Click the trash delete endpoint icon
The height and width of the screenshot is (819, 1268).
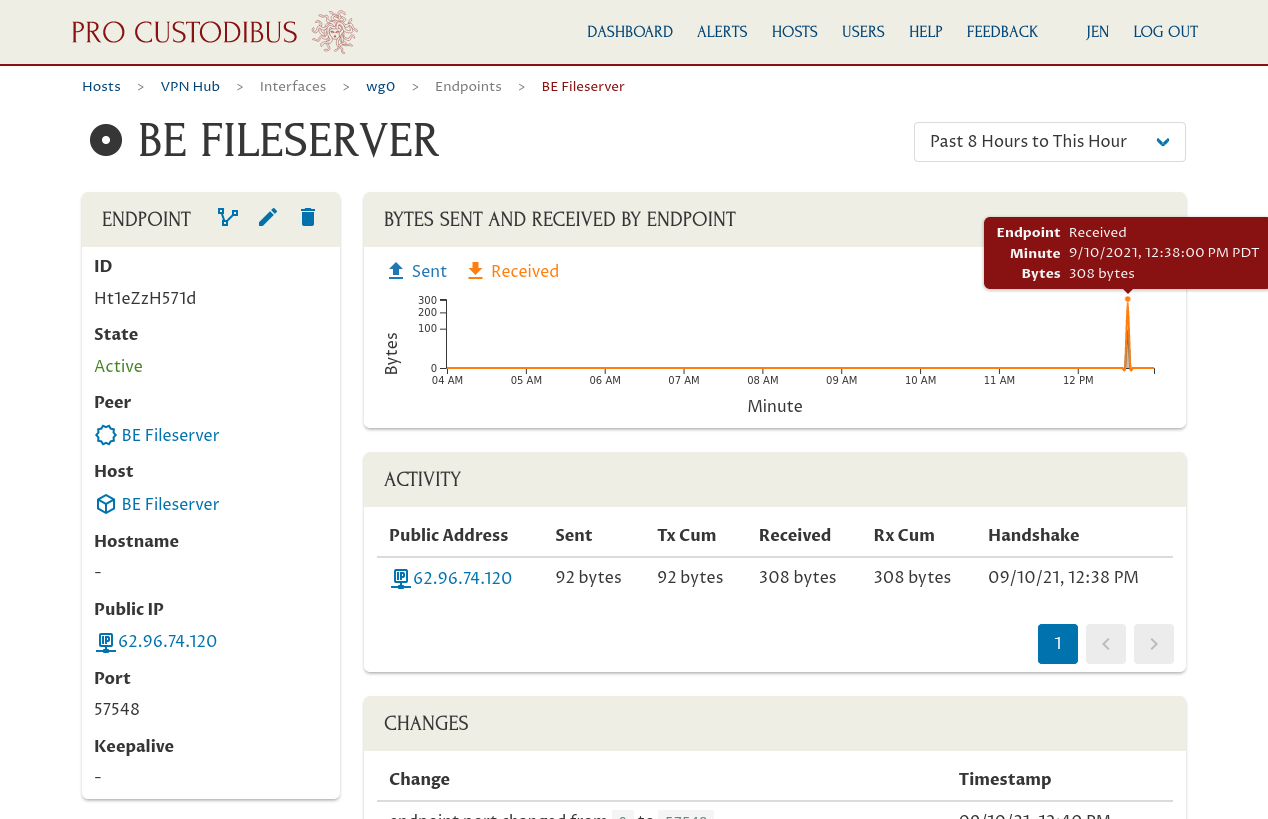point(308,217)
